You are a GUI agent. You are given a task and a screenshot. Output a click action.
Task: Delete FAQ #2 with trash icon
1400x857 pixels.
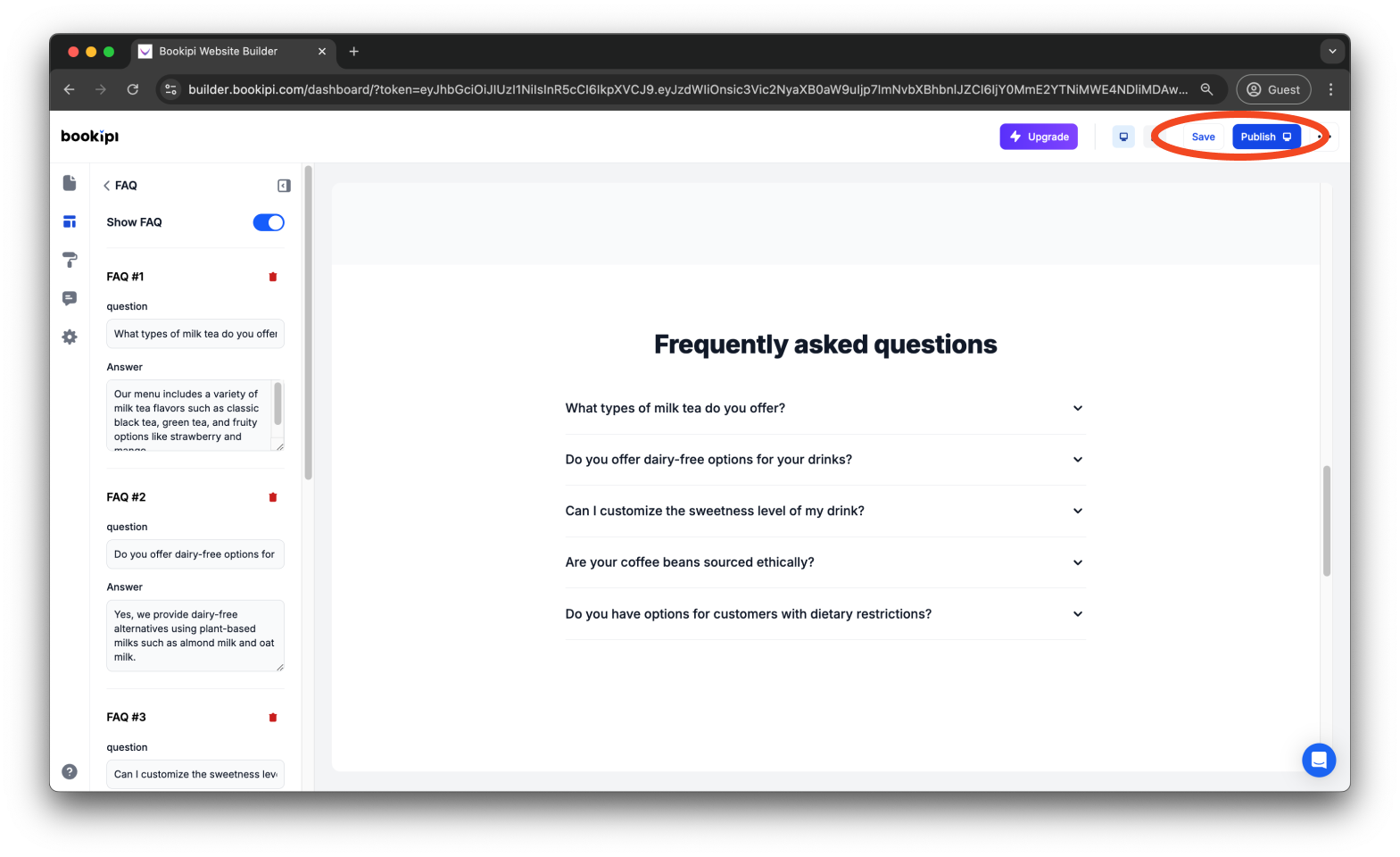[x=273, y=497]
